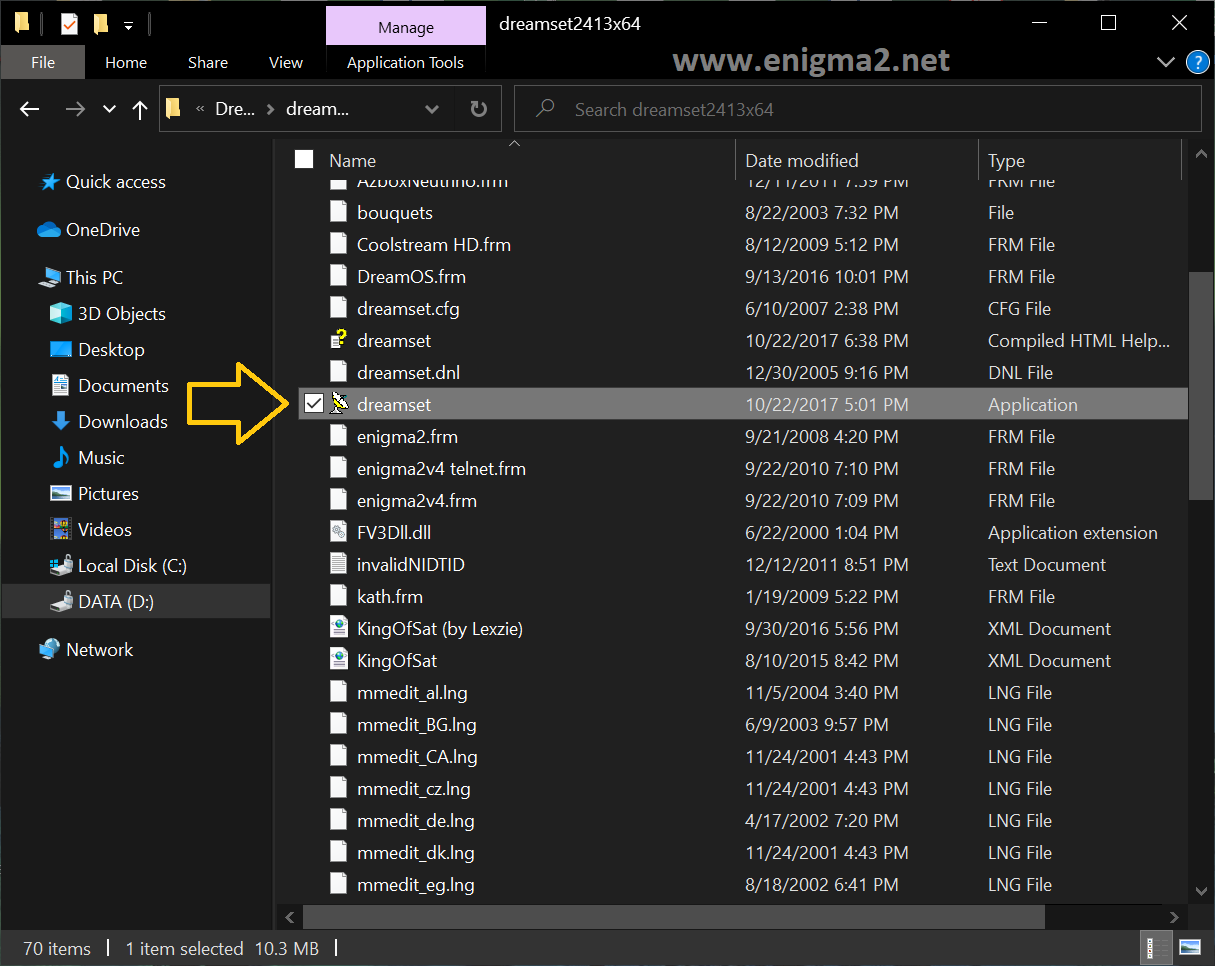This screenshot has width=1215, height=966.
Task: Toggle the select-all checkbox in header
Action: click(304, 160)
